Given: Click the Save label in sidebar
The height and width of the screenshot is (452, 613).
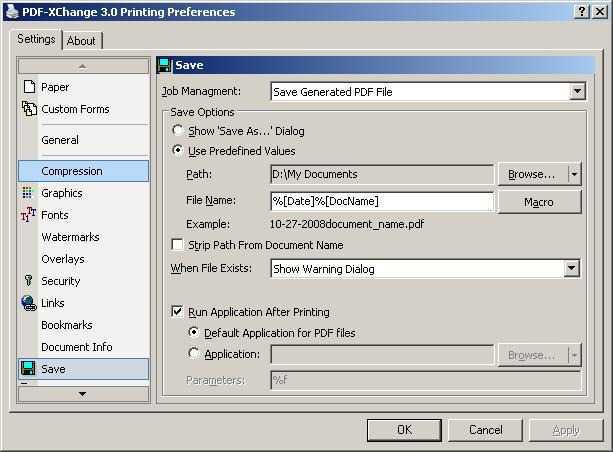Looking at the screenshot, I should point(53,369).
